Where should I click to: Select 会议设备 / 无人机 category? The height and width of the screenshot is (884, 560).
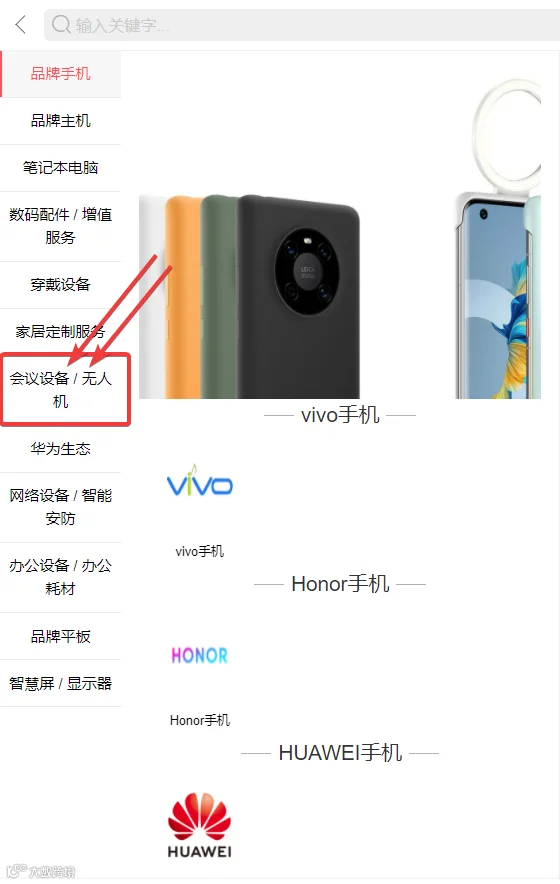tap(60, 390)
